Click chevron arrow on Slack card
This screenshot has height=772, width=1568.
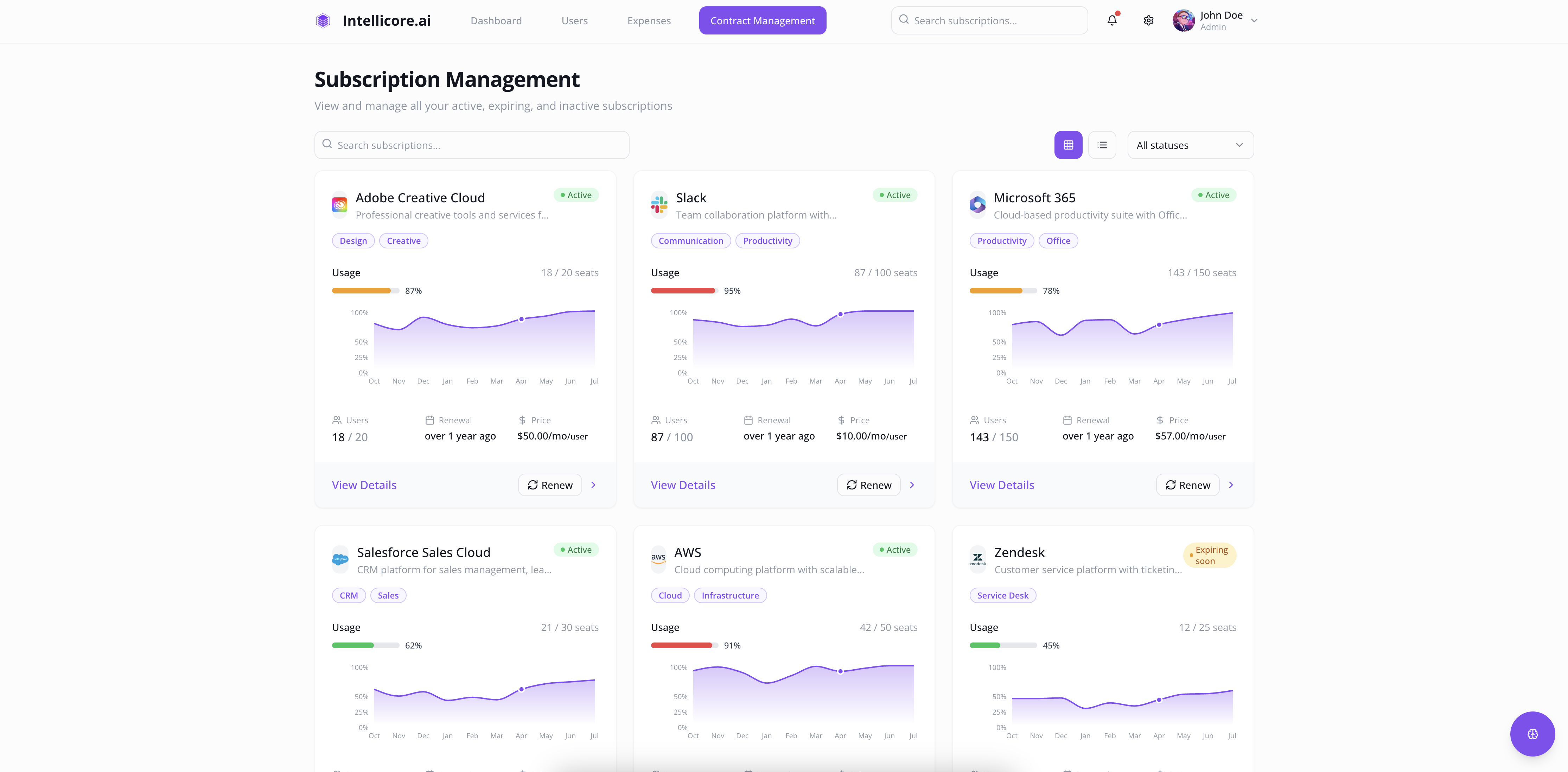pyautogui.click(x=912, y=485)
